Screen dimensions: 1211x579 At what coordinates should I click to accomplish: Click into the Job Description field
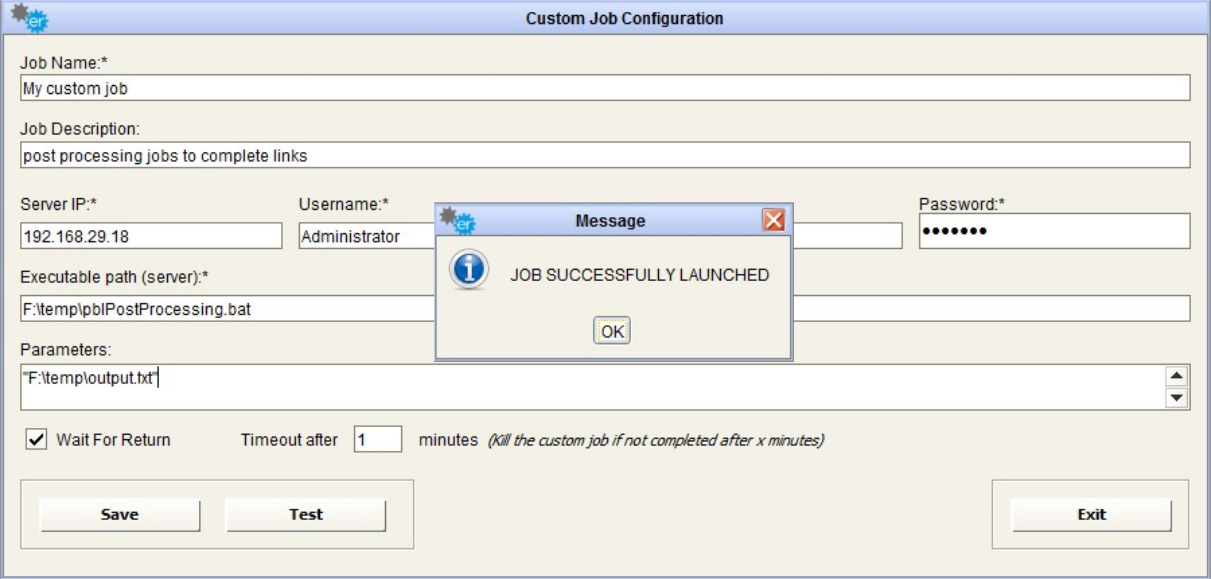coord(605,155)
